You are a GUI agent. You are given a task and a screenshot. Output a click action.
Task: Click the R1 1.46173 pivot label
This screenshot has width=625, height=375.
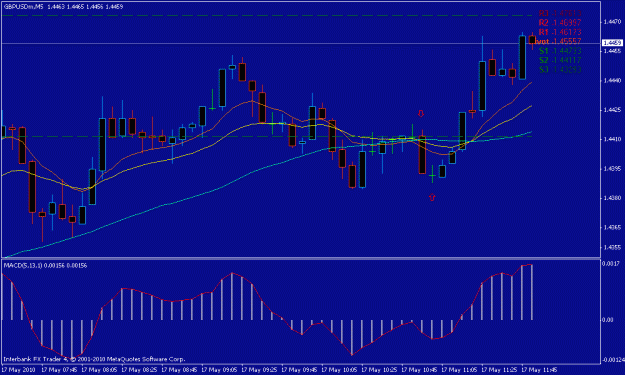(x=560, y=32)
